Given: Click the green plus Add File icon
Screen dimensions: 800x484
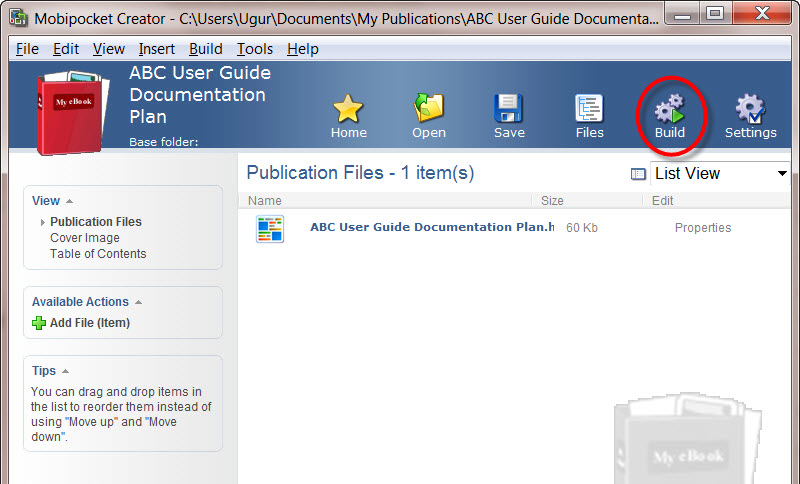Looking at the screenshot, I should coord(39,323).
